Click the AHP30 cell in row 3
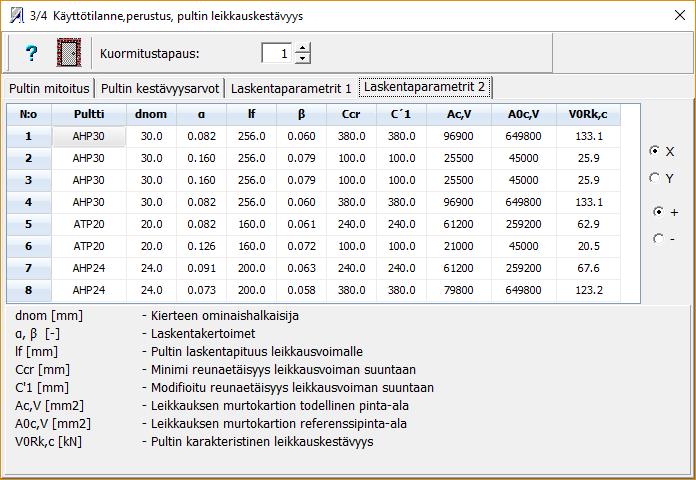 (x=89, y=180)
